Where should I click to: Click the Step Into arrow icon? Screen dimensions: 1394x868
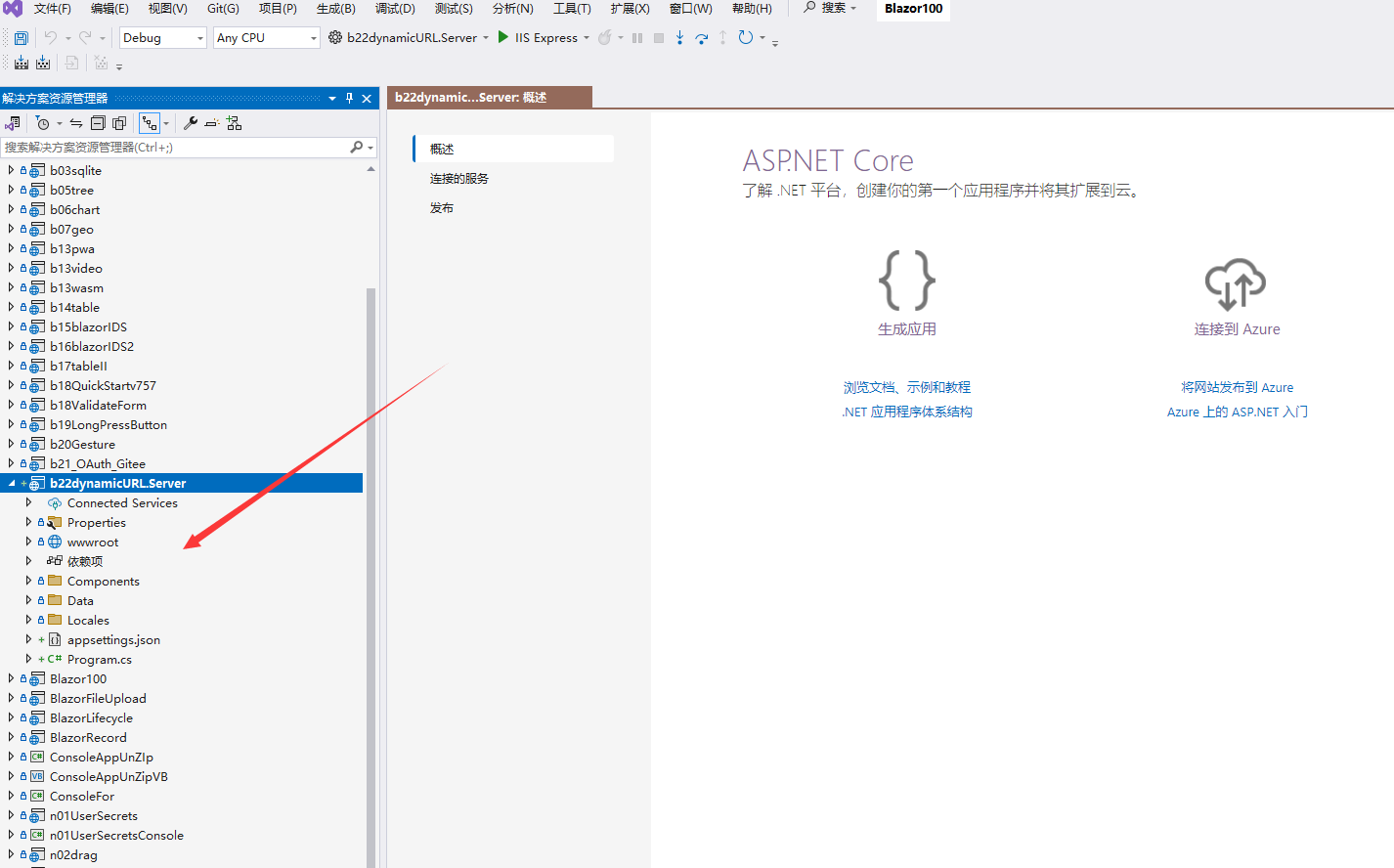[x=679, y=37]
